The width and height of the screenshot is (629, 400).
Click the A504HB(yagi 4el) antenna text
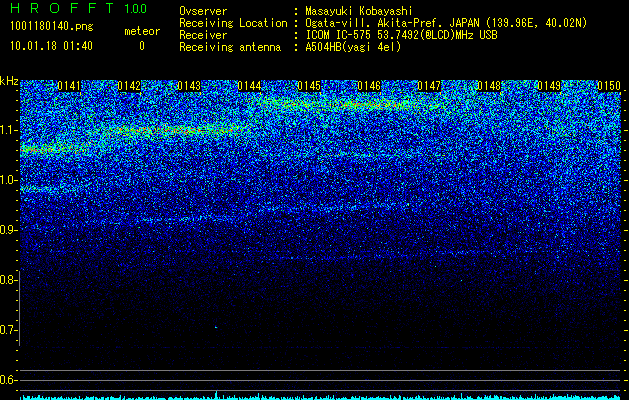(x=353, y=47)
